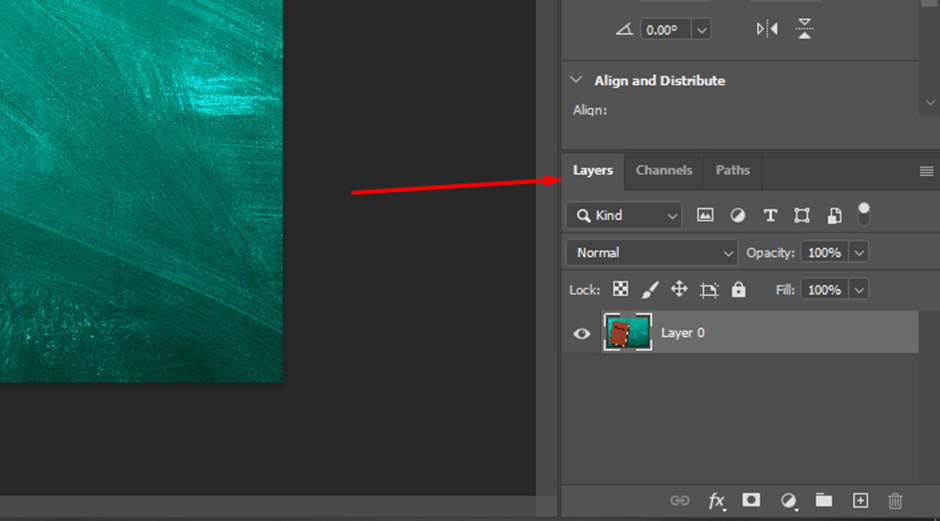Edit the Fill 100% field
Image resolution: width=940 pixels, height=521 pixels.
coord(824,290)
